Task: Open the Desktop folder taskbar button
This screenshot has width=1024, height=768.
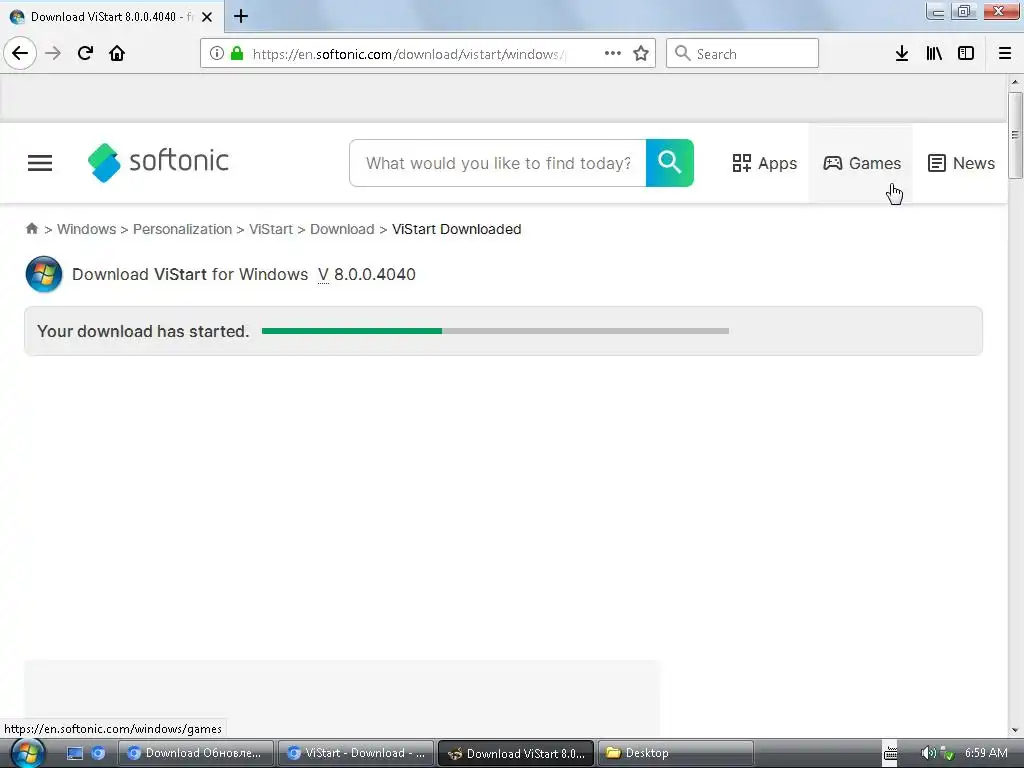Action: point(676,753)
